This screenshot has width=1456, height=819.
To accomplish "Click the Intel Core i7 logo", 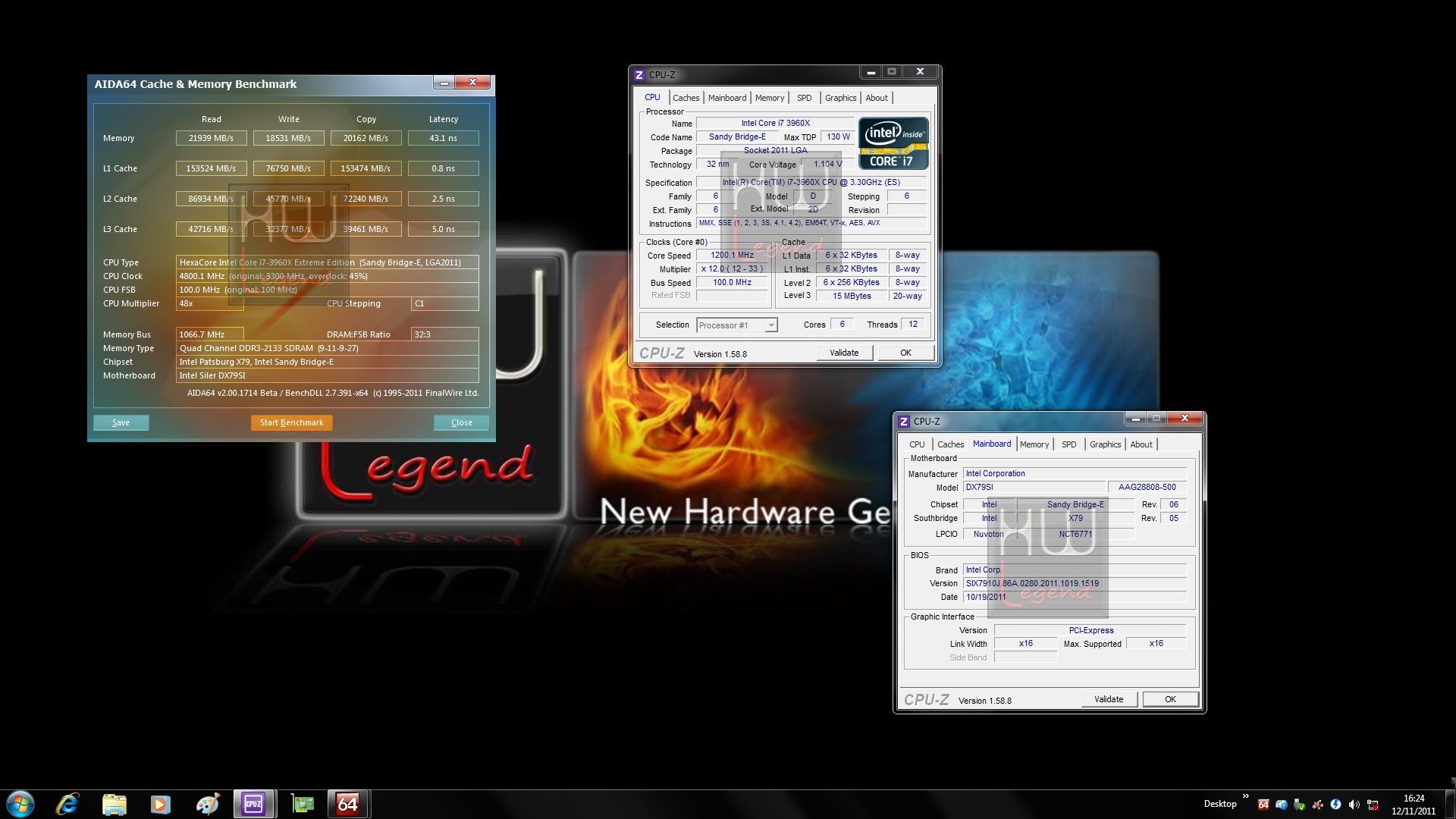I will click(893, 143).
